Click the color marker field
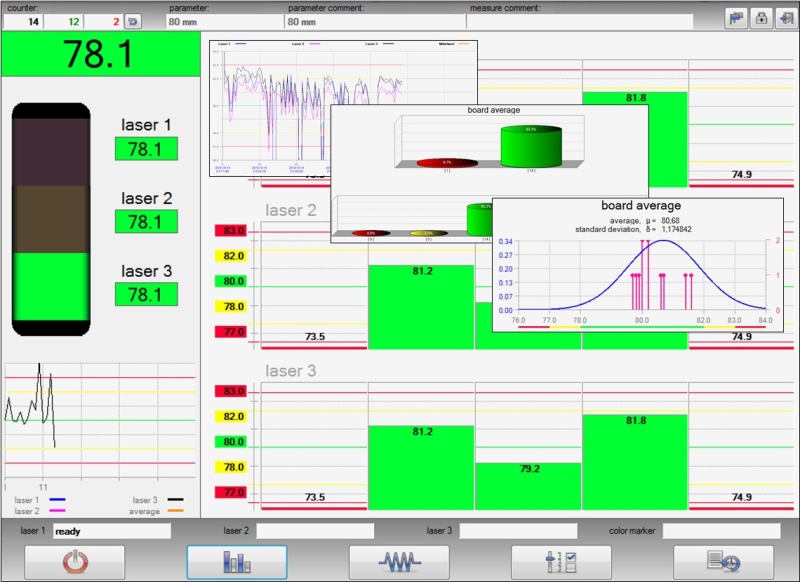This screenshot has width=800, height=582. coord(721,531)
